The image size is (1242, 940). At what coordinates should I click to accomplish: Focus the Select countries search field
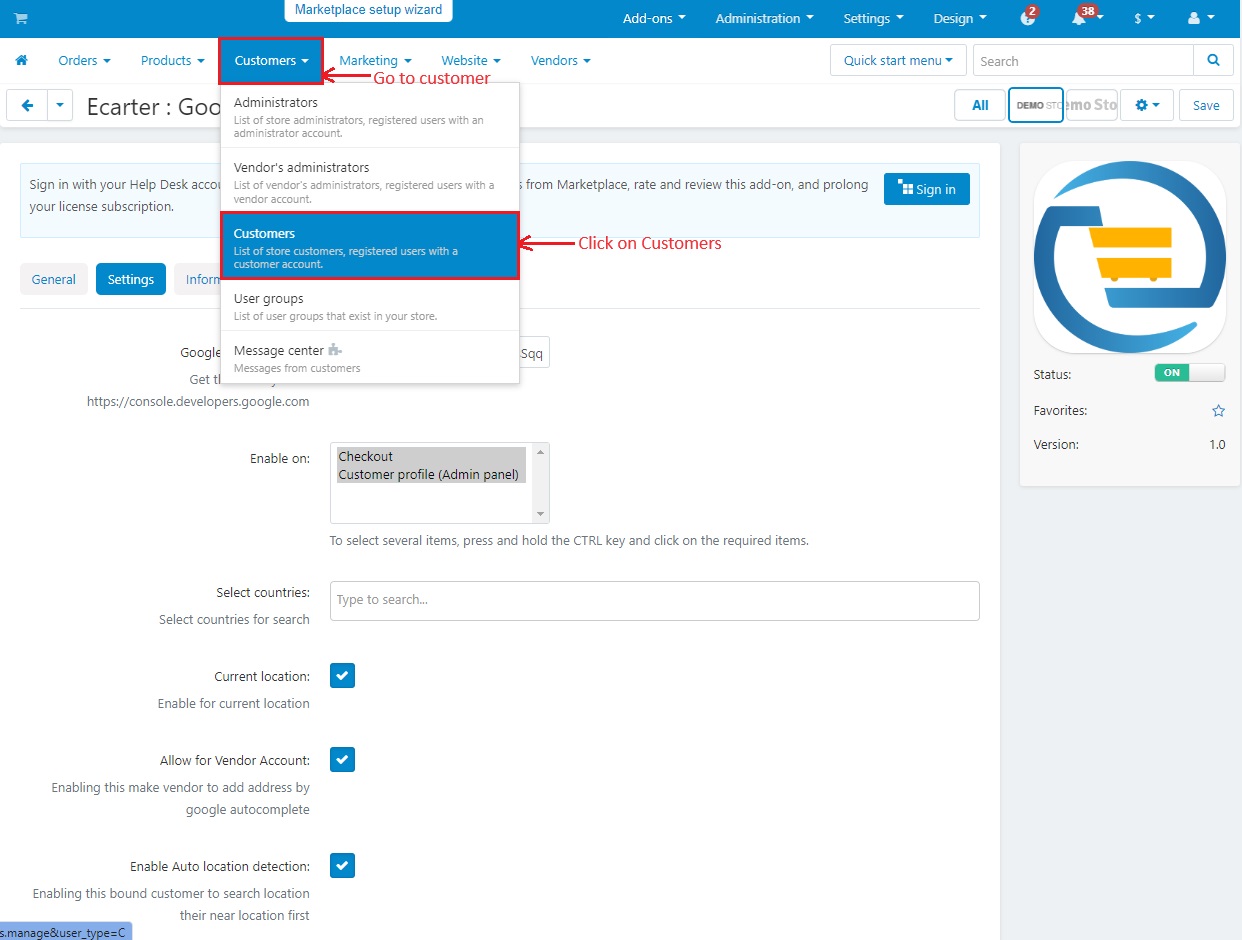tap(655, 600)
